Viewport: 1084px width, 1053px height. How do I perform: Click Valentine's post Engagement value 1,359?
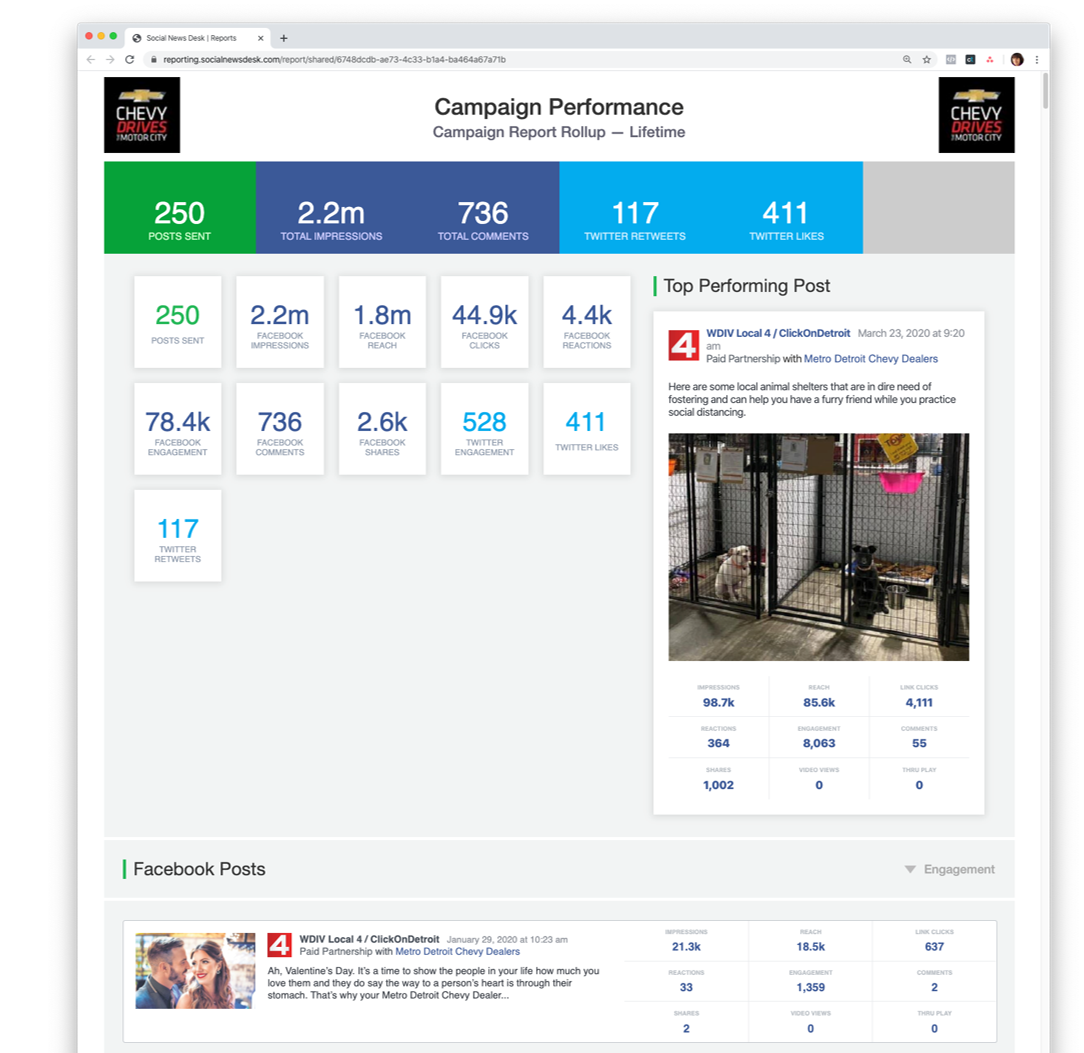pyautogui.click(x=810, y=987)
